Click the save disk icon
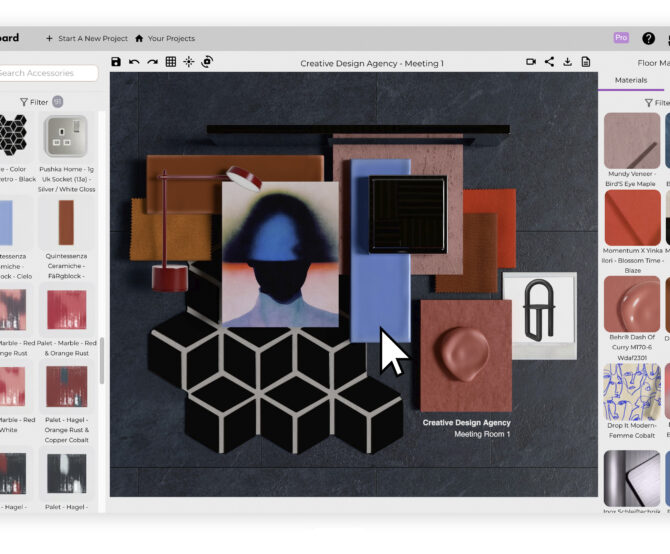670x554 pixels. click(x=116, y=62)
